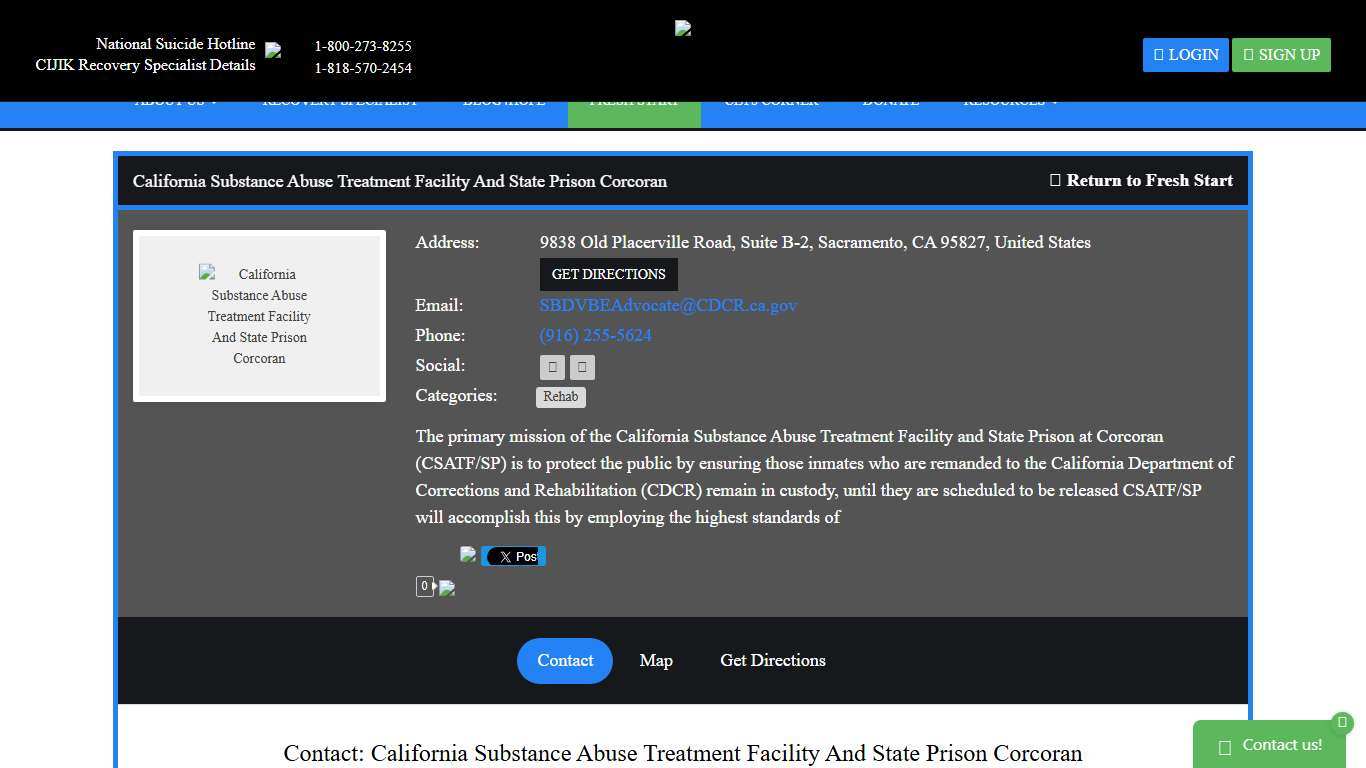Click the GET DIRECTIONS button under address
Image resolution: width=1366 pixels, height=768 pixels.
tap(608, 274)
